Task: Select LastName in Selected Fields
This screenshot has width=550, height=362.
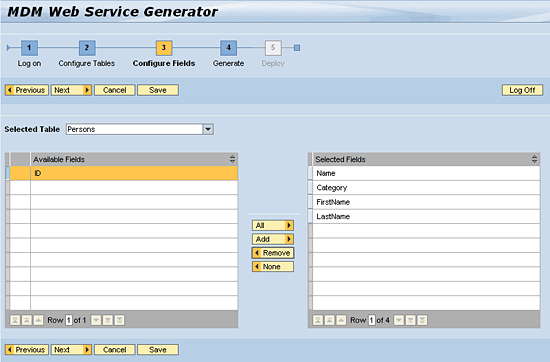Action: point(426,216)
